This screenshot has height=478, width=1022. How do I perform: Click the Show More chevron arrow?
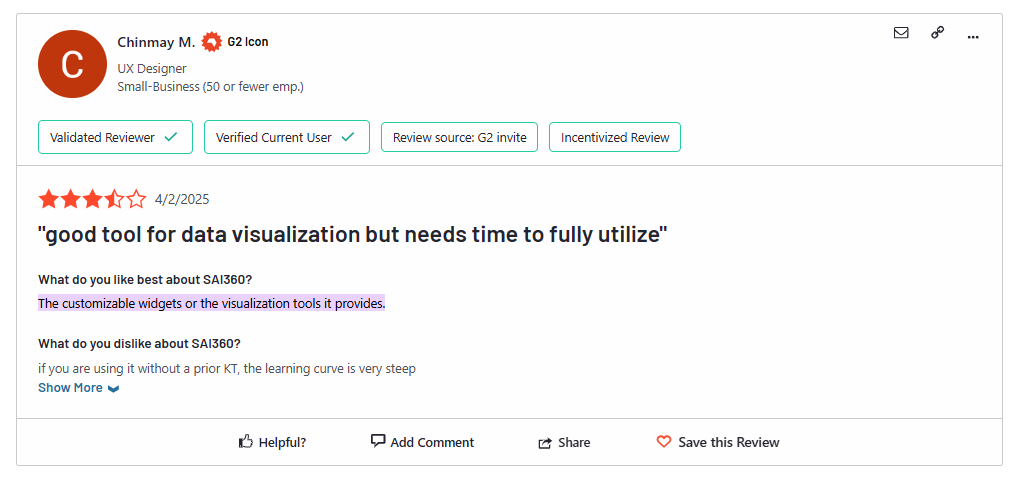[x=113, y=389]
